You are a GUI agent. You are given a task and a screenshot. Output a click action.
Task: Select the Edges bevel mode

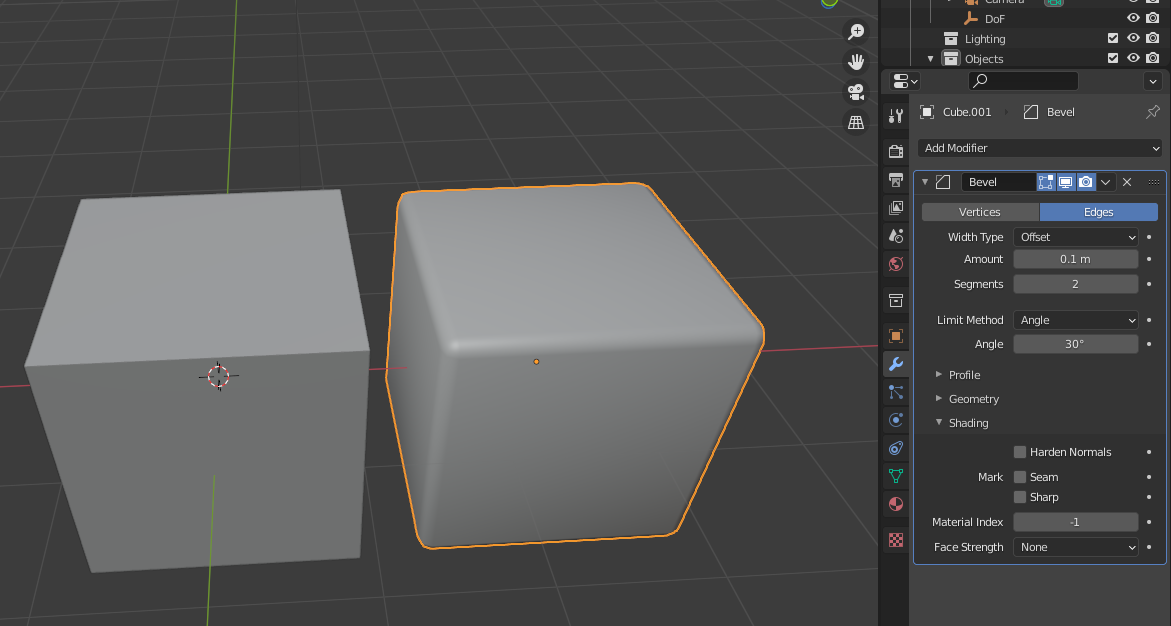tap(1099, 212)
